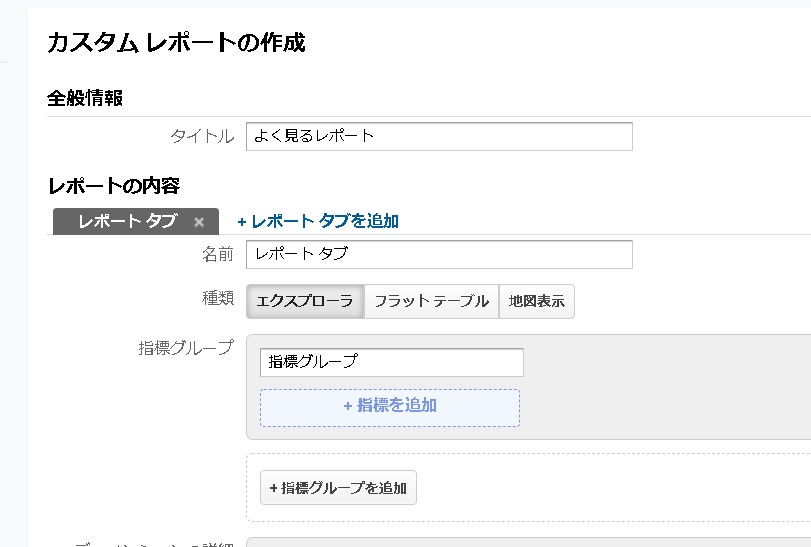Click the カスタム レポートの作成 heading

pos(176,43)
